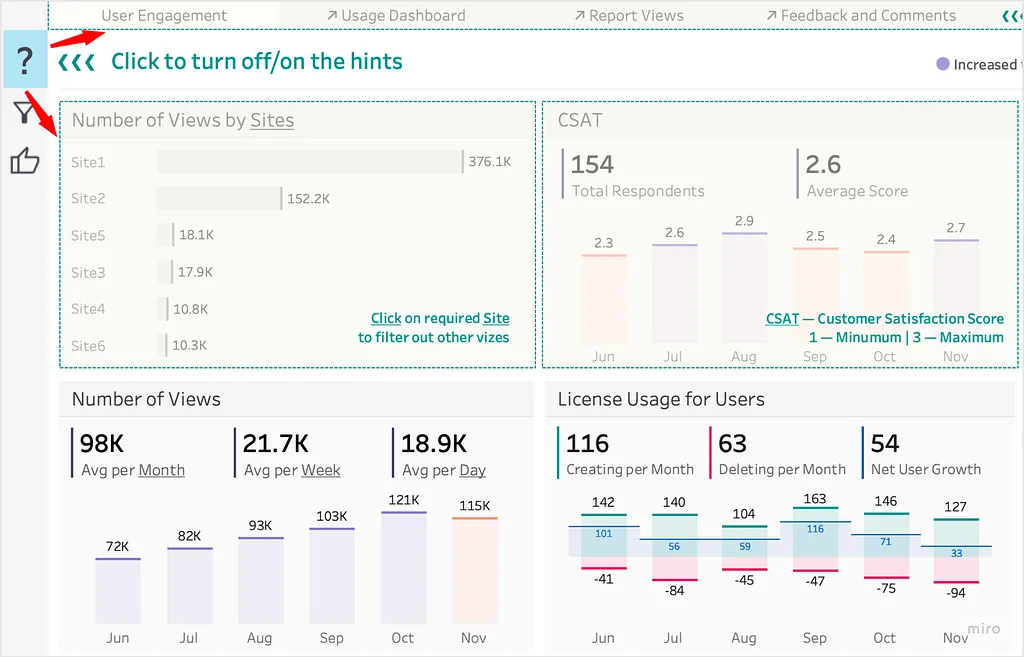Select the CSAT Nov bar labeled 2.7
The image size is (1024, 657).
(x=956, y=292)
